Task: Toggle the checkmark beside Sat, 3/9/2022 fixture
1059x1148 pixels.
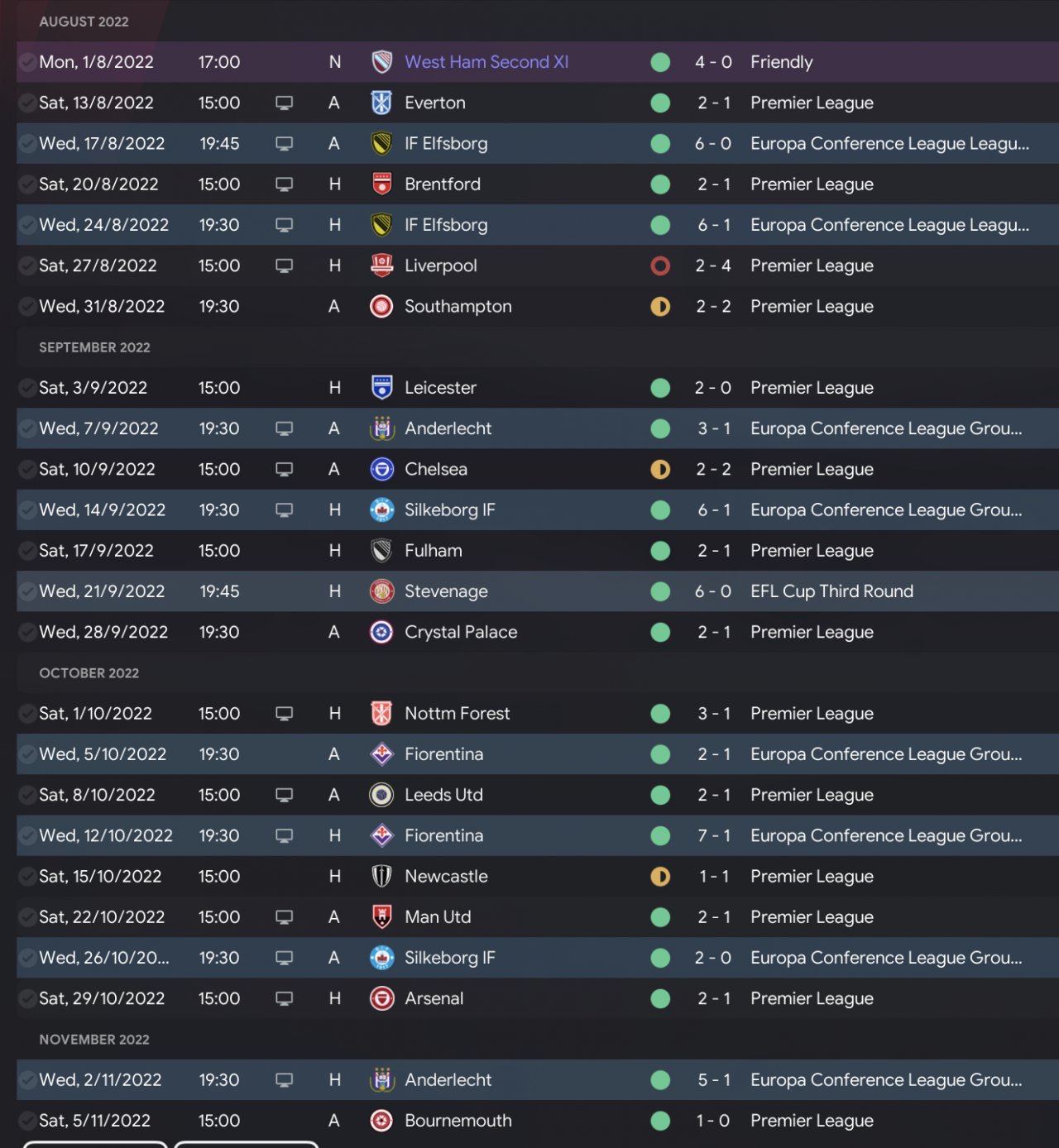Action: (x=27, y=388)
